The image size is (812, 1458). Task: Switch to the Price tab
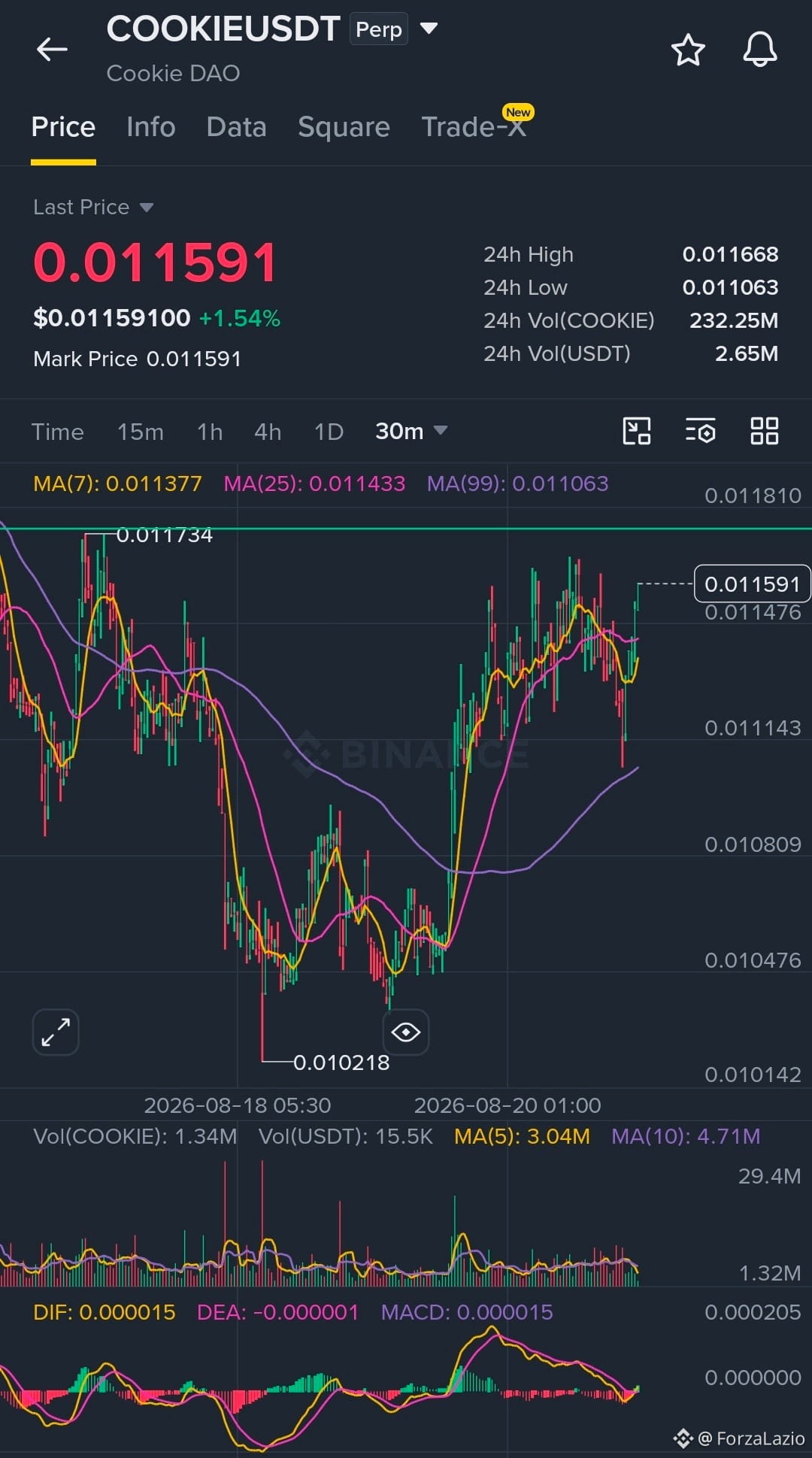(x=63, y=127)
